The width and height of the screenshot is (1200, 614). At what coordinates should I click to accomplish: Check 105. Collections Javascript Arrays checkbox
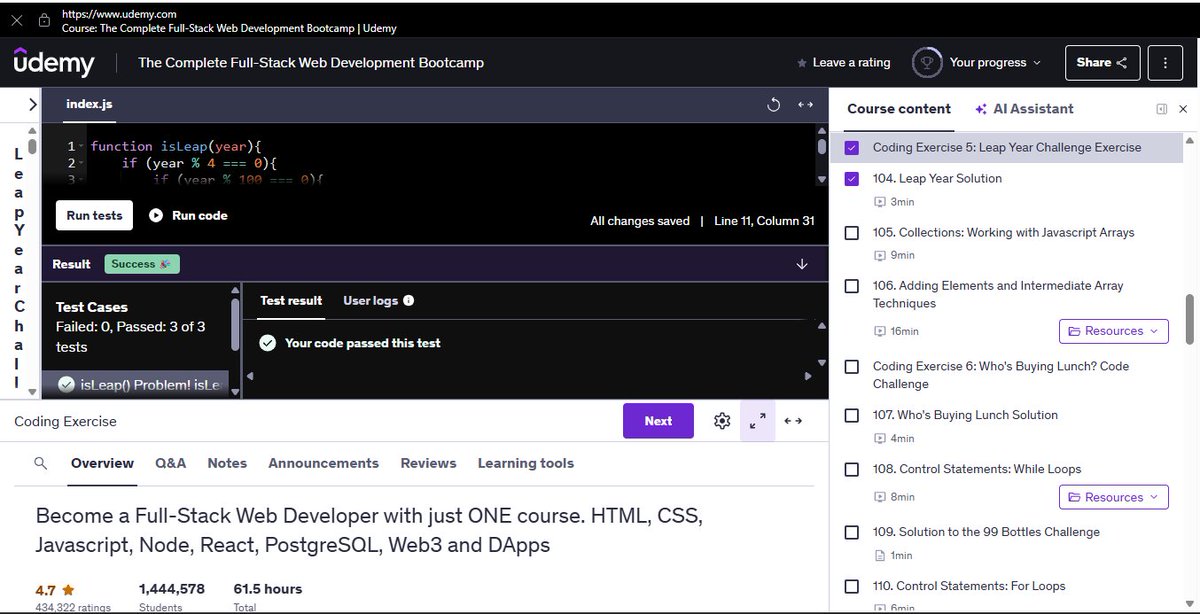852,233
